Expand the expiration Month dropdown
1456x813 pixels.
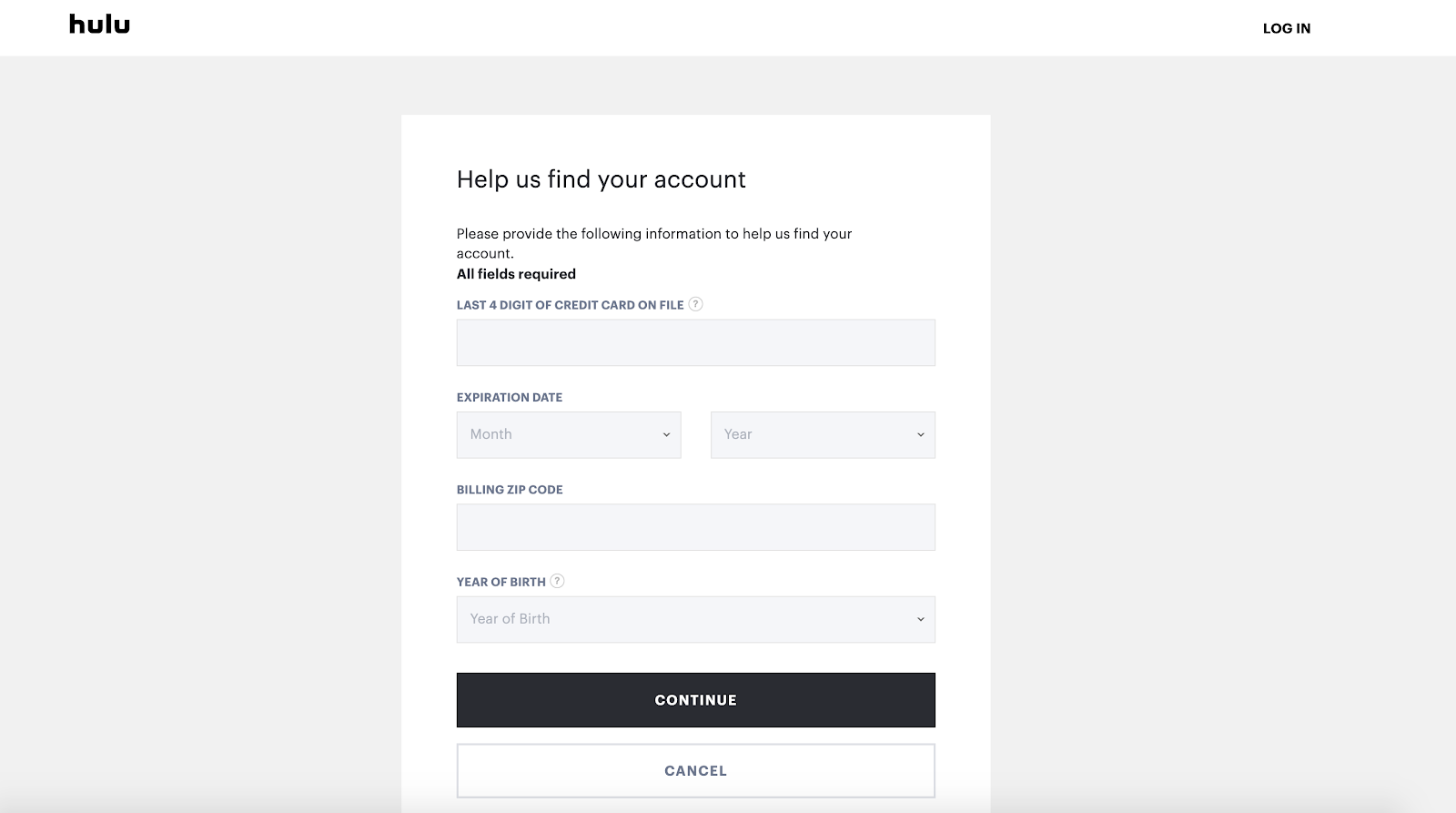[x=568, y=435]
